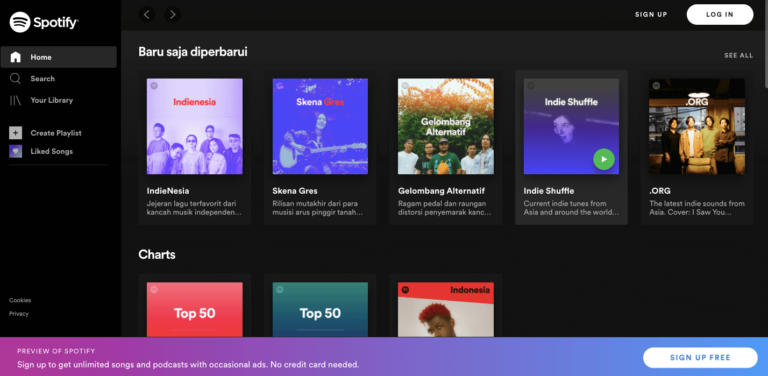Viewport: 768px width, 376px height.
Task: Click the SIGN UP link
Action: (x=651, y=15)
